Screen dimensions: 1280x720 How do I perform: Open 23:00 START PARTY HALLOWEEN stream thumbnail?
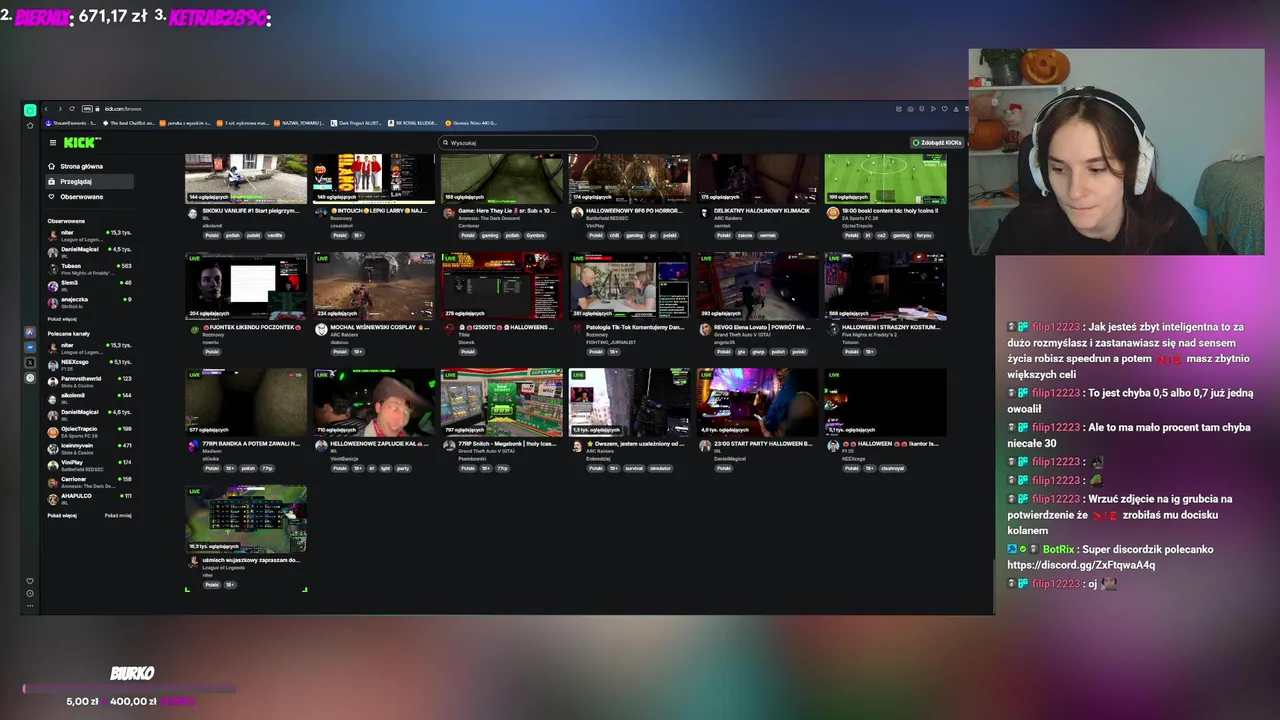pos(758,402)
